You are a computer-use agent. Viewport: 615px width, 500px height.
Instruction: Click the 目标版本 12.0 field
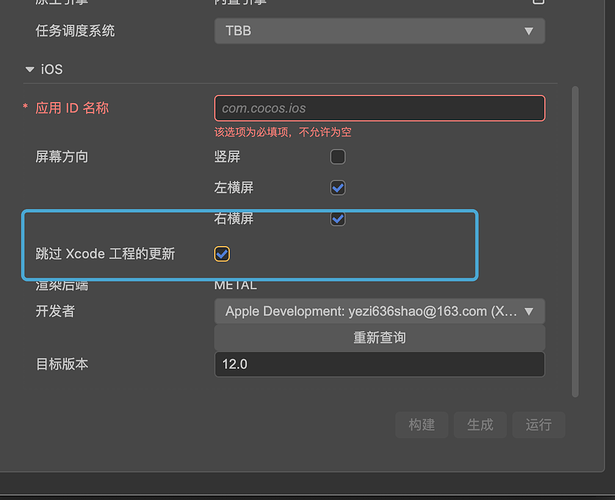click(x=379, y=364)
